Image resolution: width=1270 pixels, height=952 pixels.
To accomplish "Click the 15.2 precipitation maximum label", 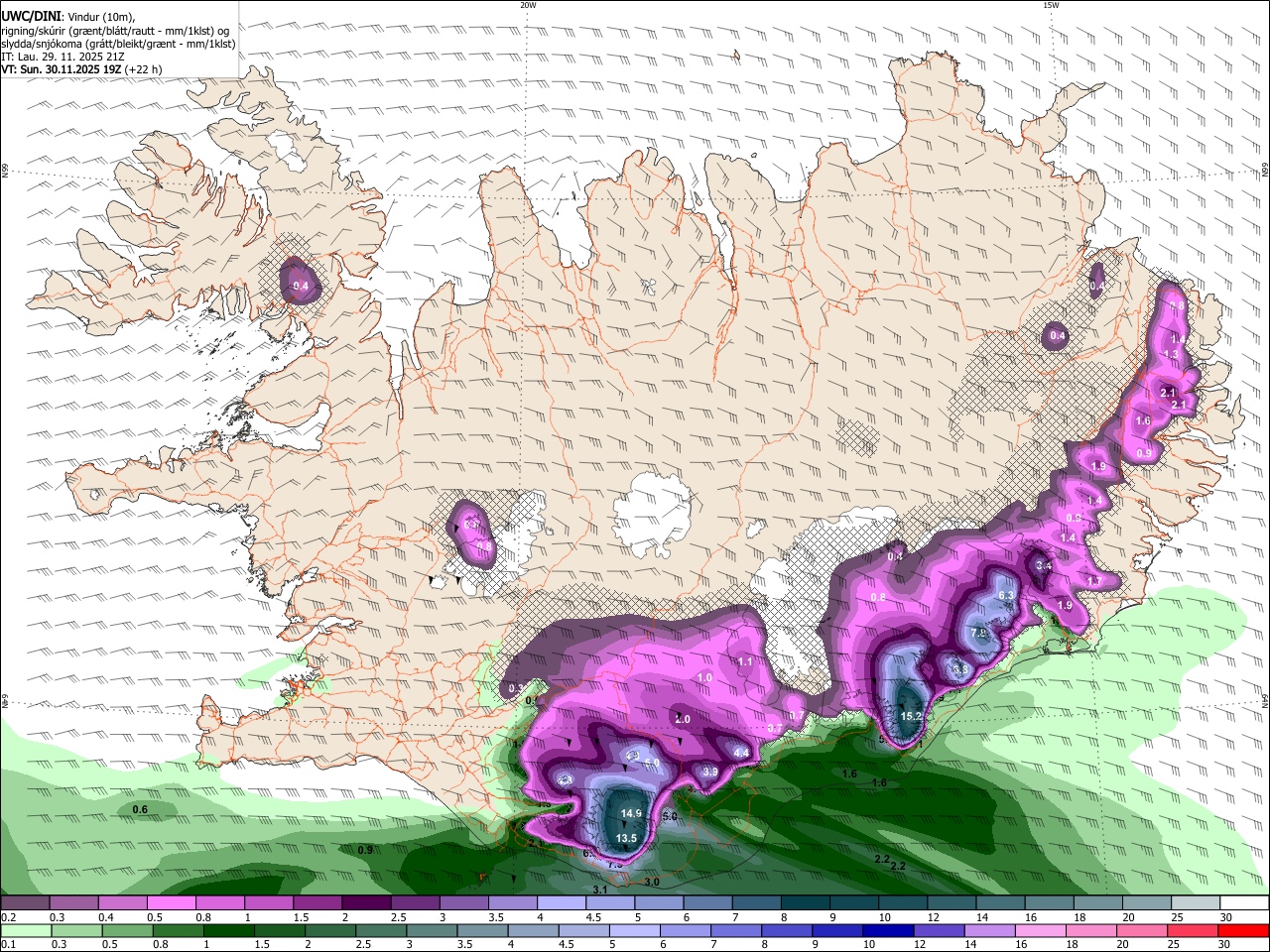I will [x=911, y=716].
